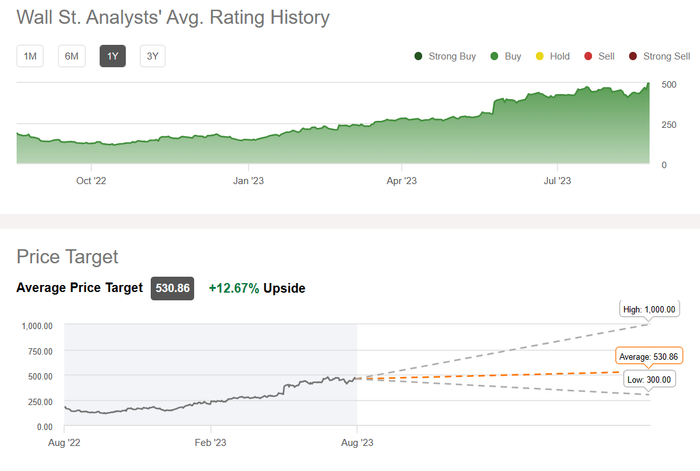Click the Average: 530.86 callout label
The height and width of the screenshot is (471, 700).
648,356
